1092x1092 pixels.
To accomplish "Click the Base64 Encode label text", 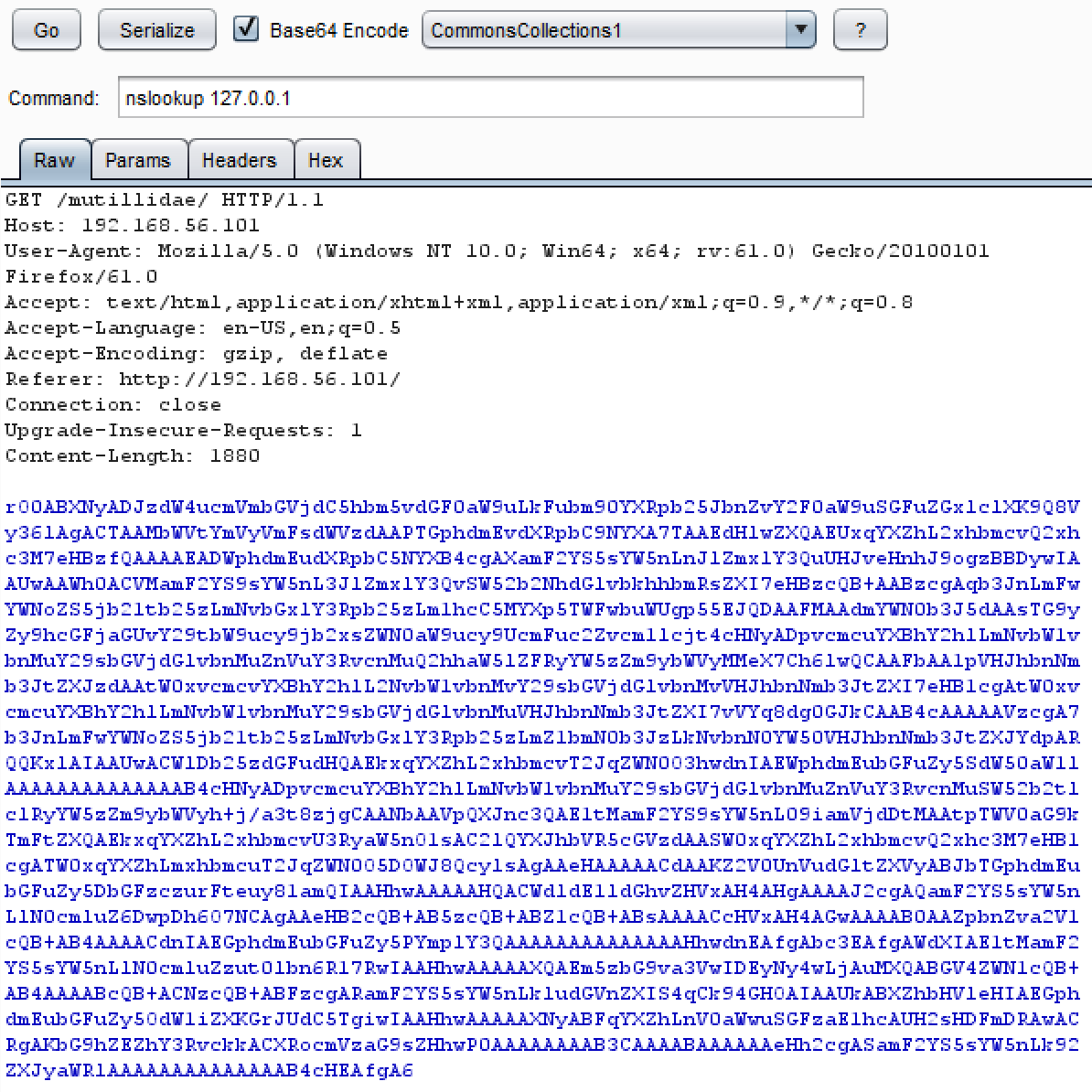I will (x=339, y=31).
